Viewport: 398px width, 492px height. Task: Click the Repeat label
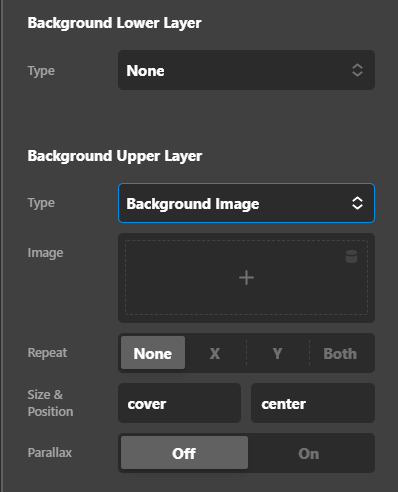(47, 353)
